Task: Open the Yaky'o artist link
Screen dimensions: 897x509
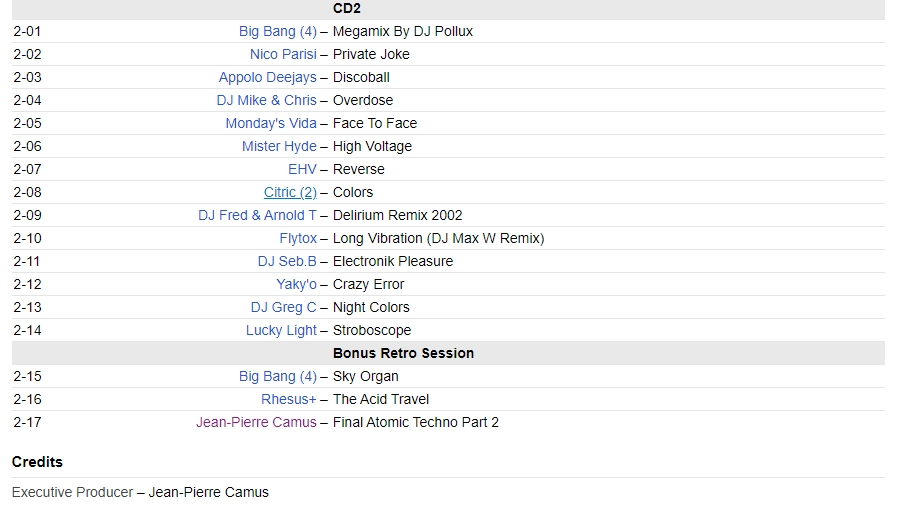Action: (x=296, y=284)
